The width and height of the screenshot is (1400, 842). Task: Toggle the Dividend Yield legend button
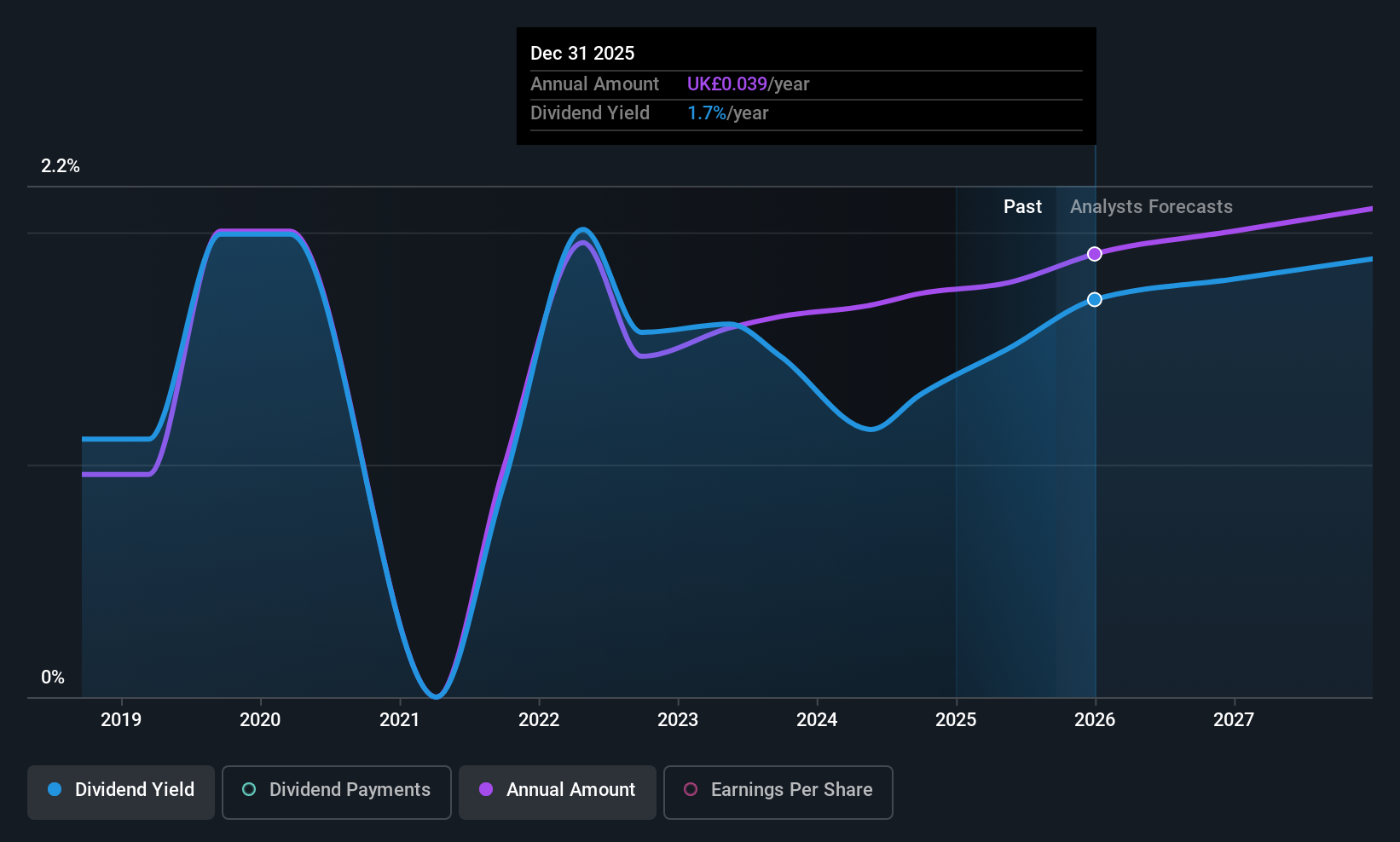[121, 792]
